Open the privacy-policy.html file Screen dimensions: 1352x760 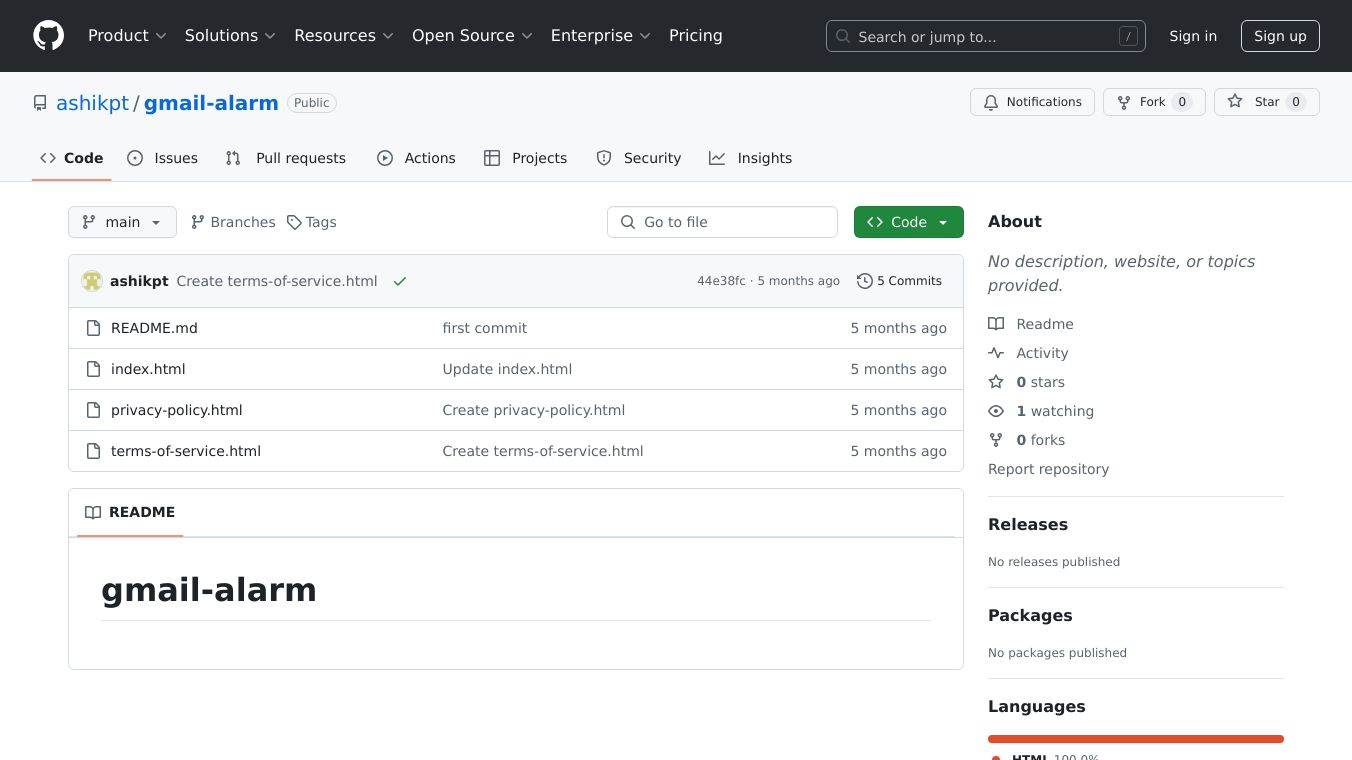[x=176, y=410]
